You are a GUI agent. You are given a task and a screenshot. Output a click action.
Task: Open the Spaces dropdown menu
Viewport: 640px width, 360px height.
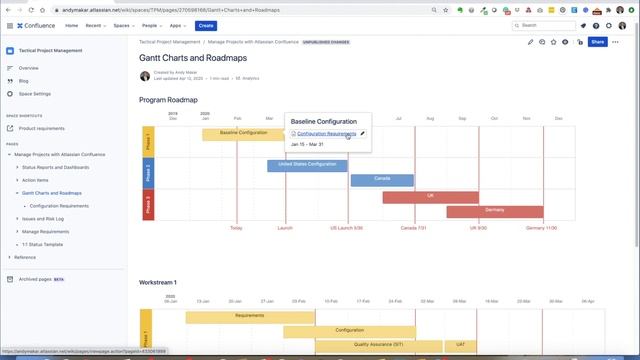pos(124,26)
